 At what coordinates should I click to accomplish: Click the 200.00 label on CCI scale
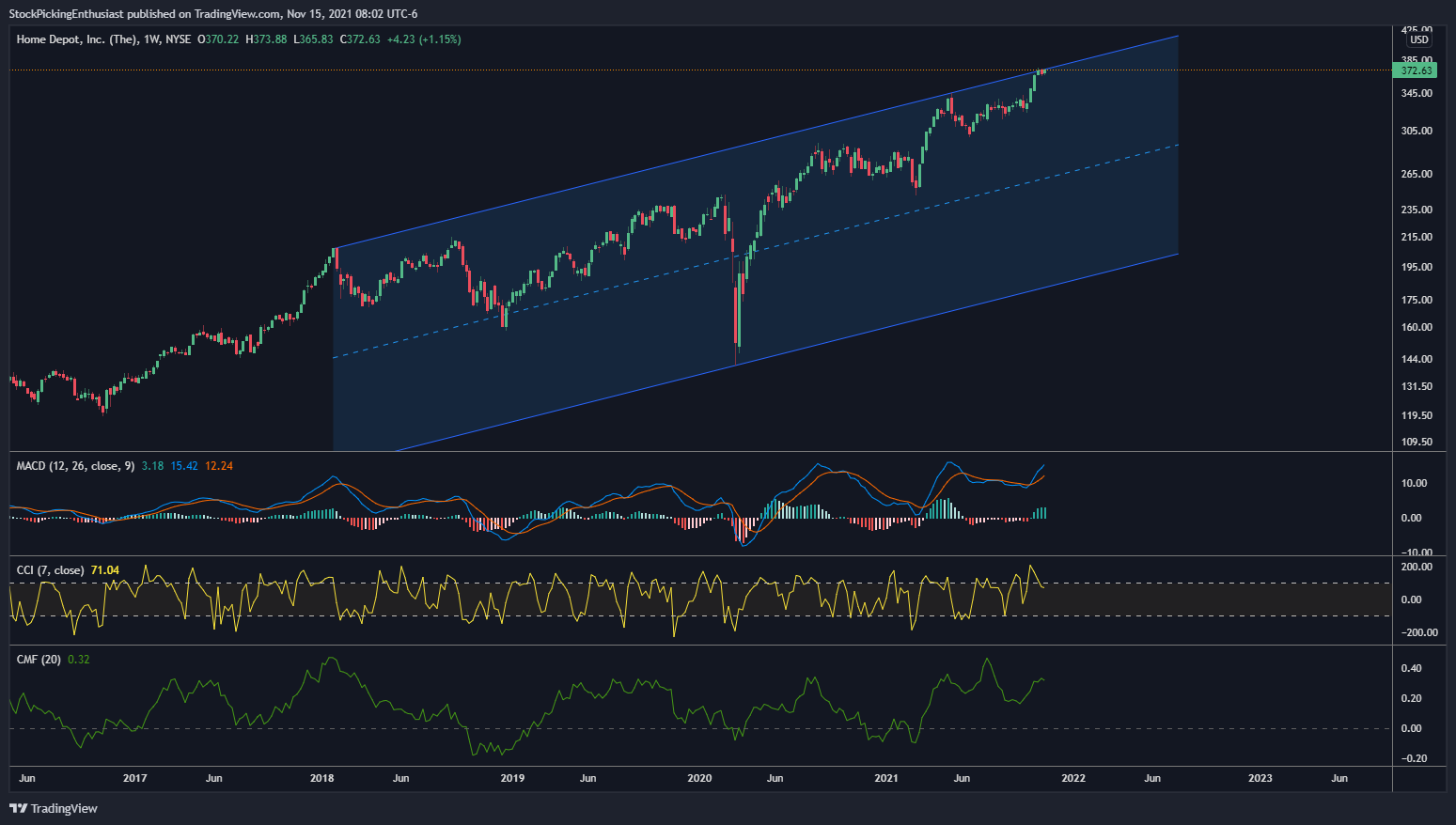click(1417, 568)
